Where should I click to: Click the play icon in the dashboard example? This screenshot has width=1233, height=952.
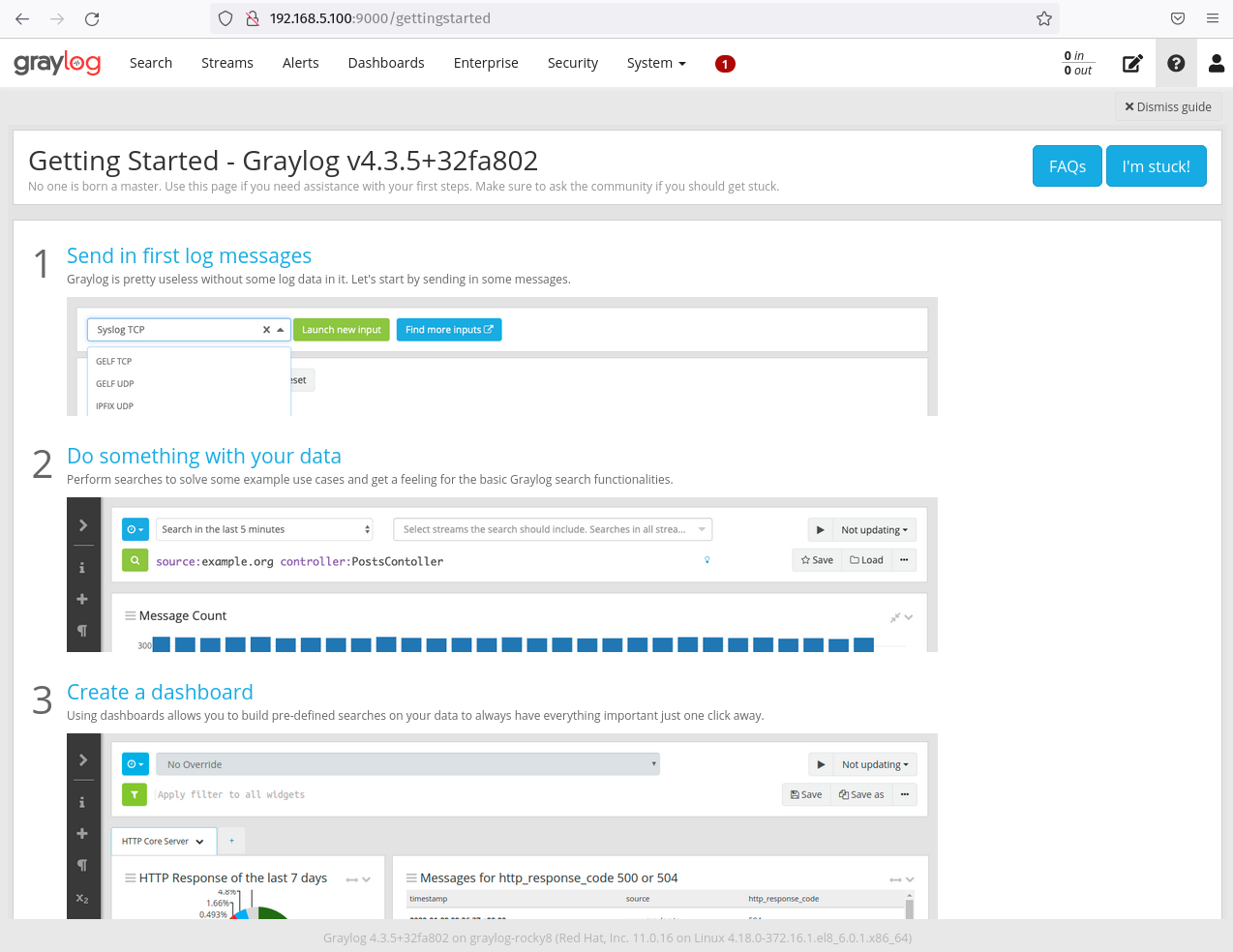tap(821, 764)
